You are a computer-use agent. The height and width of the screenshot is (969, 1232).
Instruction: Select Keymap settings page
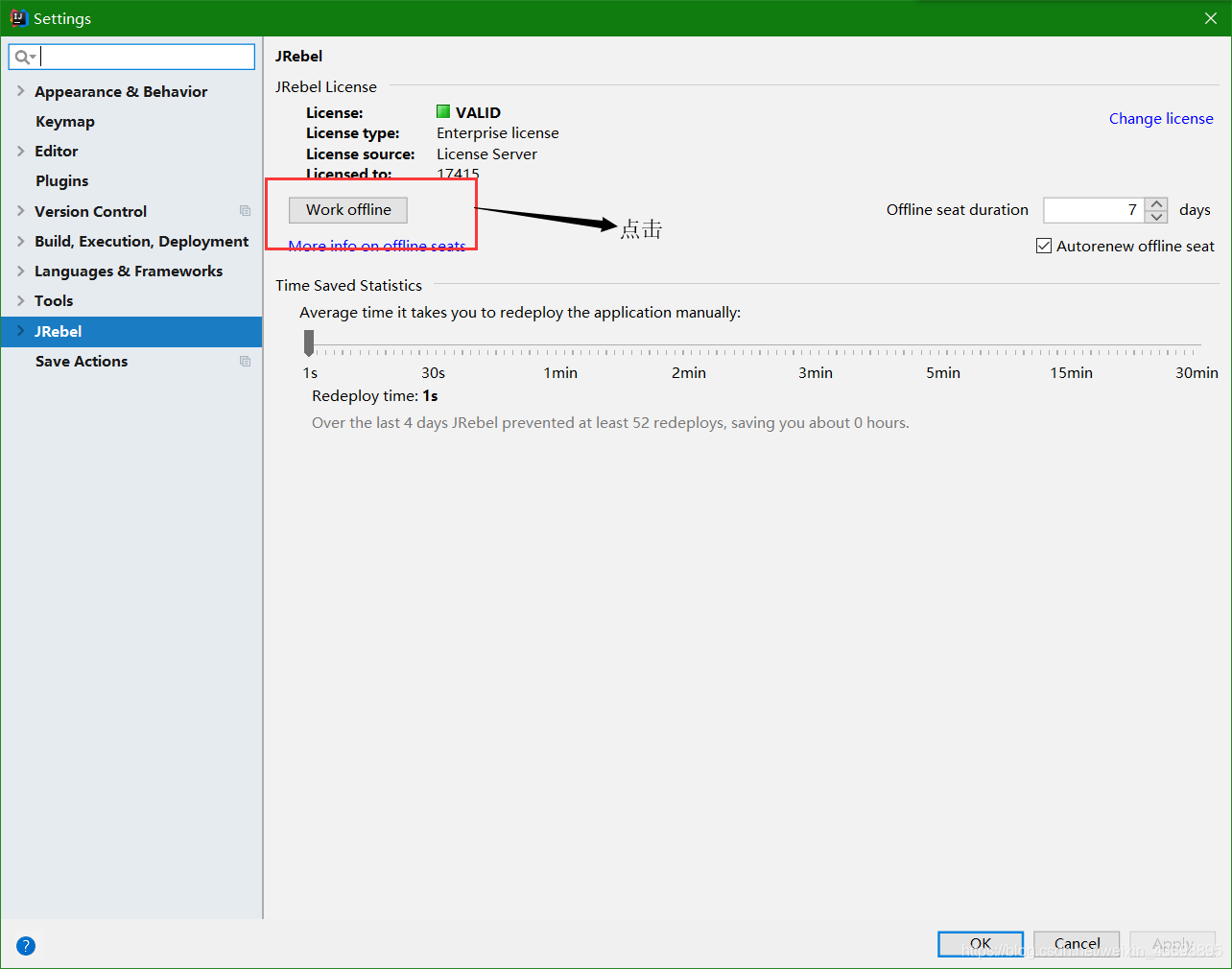point(65,121)
